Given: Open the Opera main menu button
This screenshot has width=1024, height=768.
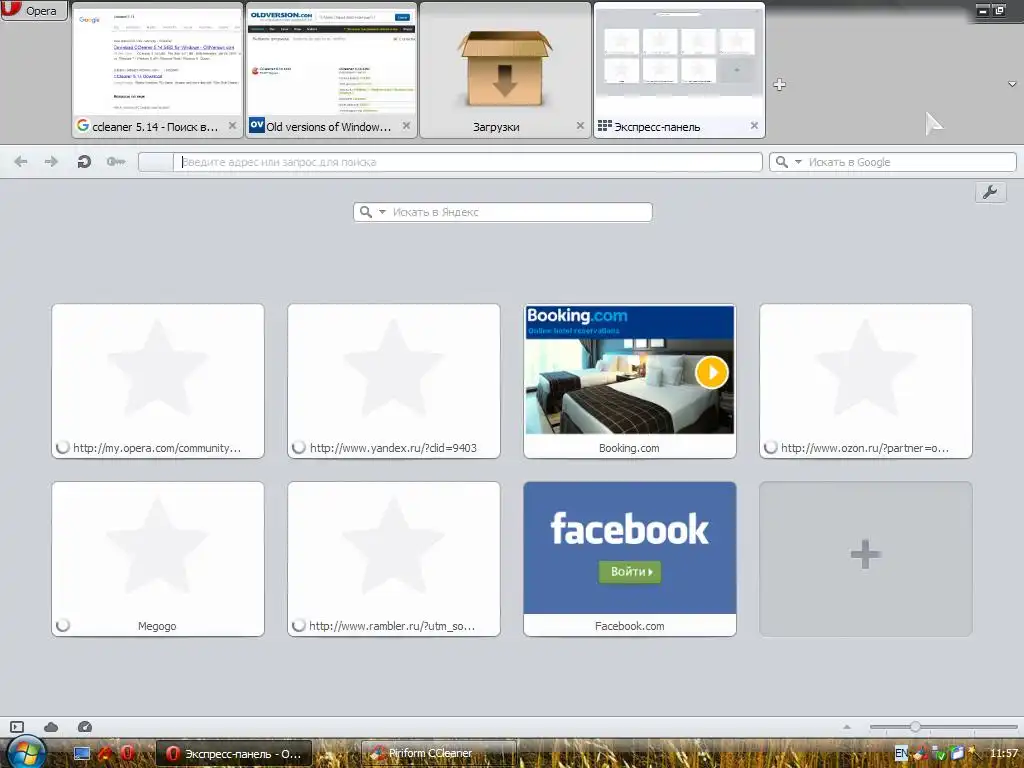Looking at the screenshot, I should pyautogui.click(x=33, y=10).
